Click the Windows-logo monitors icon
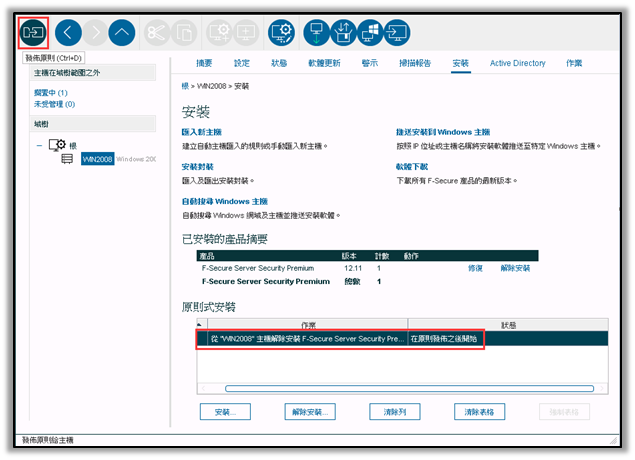 coord(370,32)
